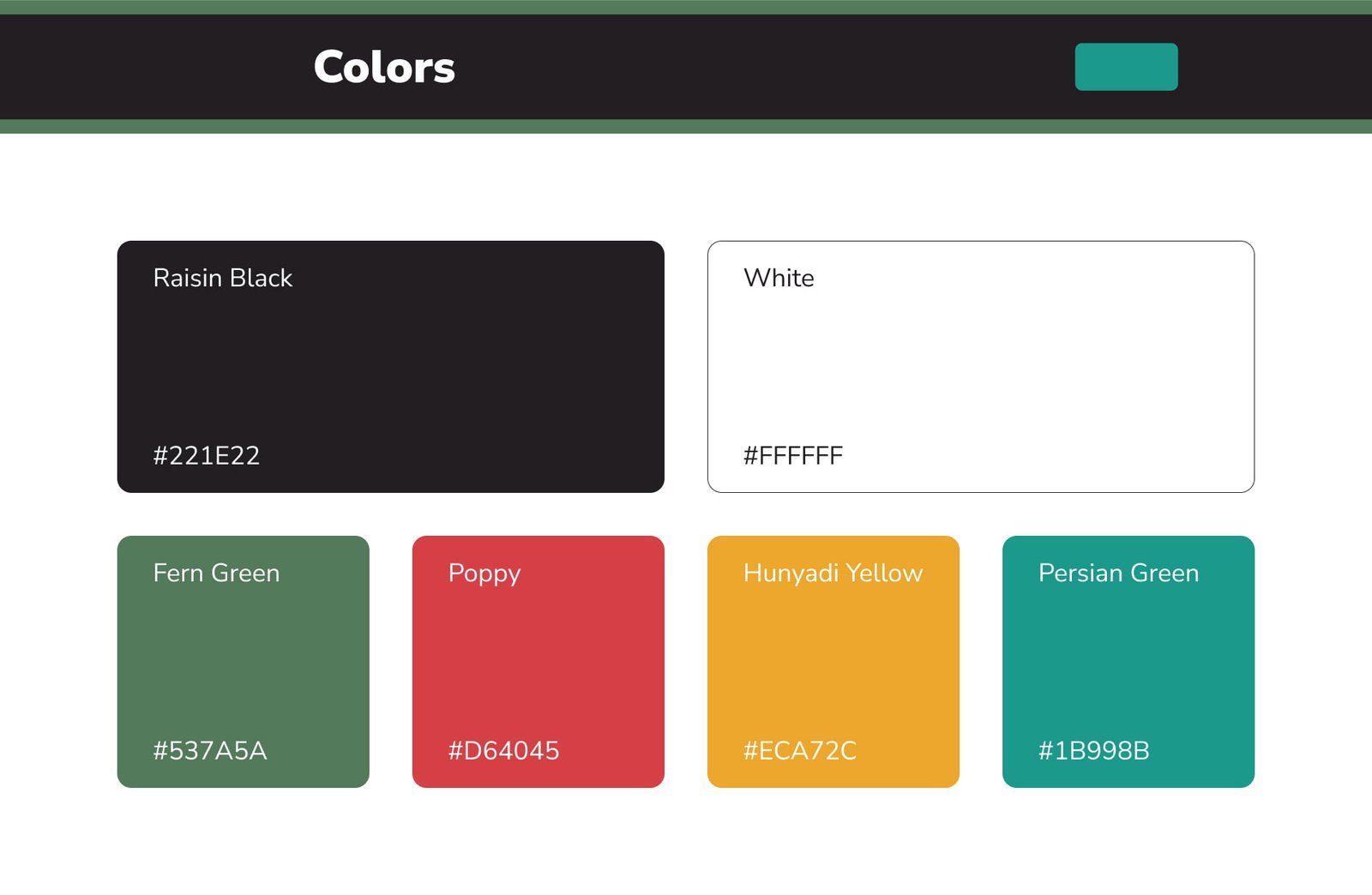
Task: Click the Colors page heading
Action: click(x=384, y=67)
